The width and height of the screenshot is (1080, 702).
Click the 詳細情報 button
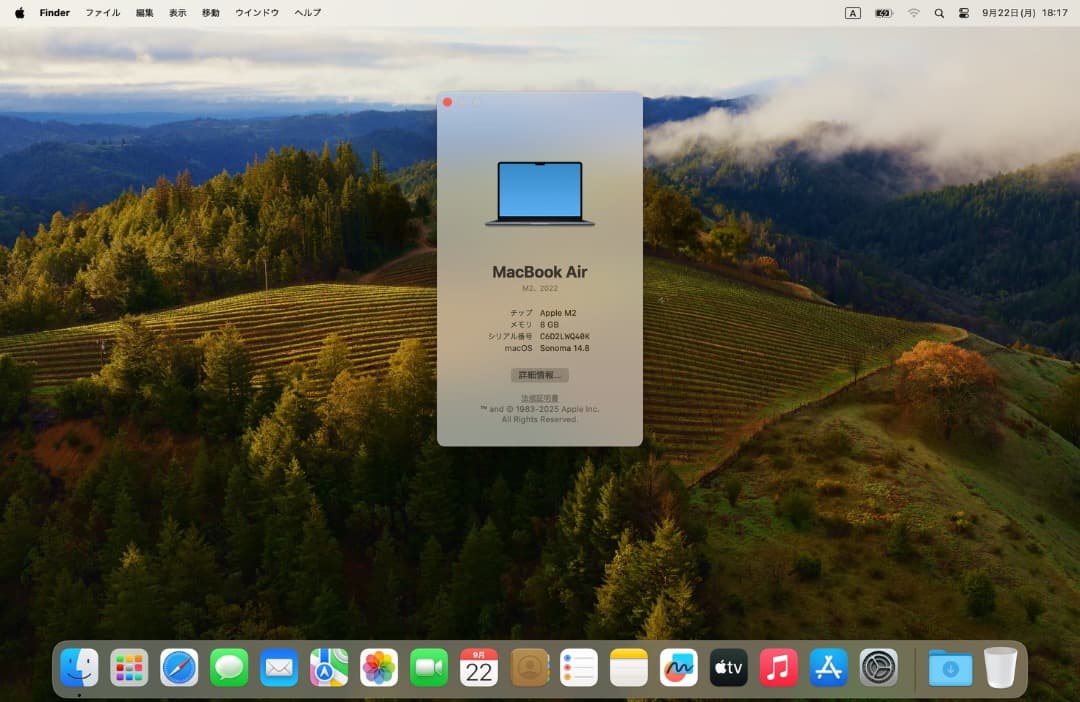(x=539, y=375)
